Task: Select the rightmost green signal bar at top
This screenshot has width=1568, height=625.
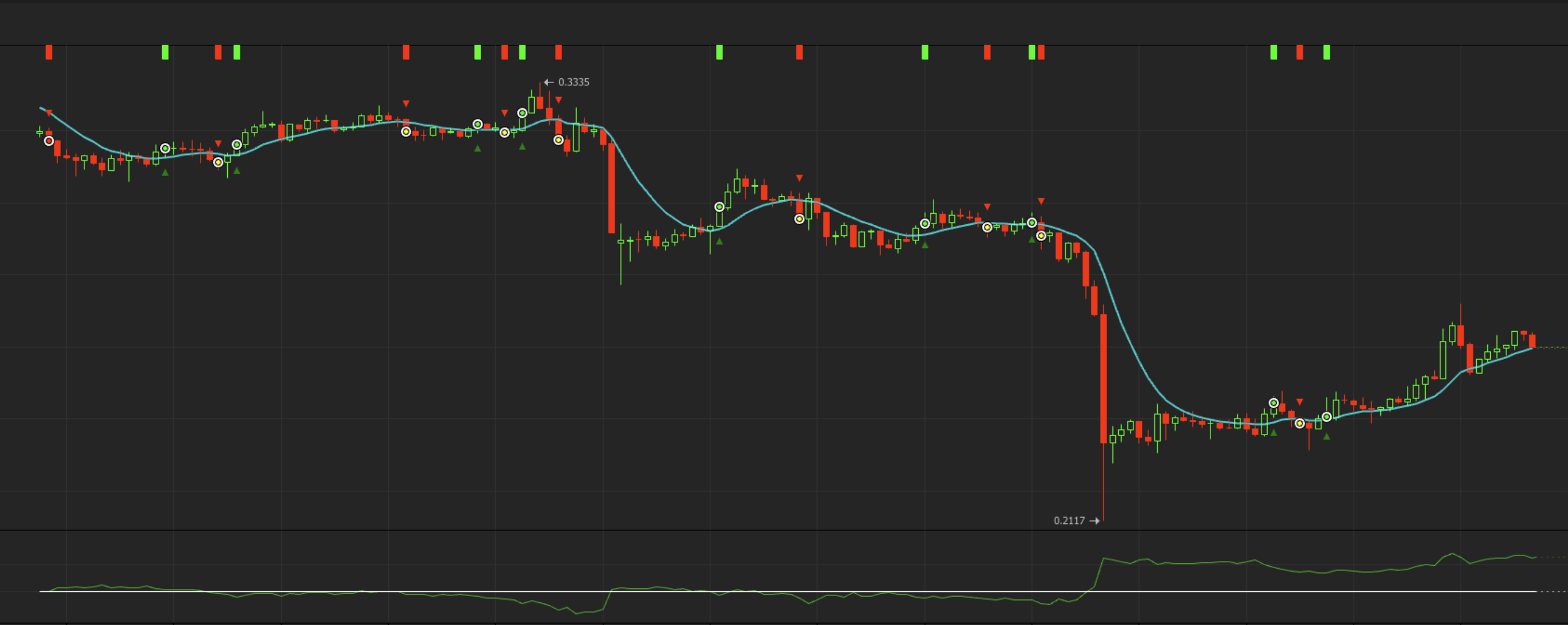Action: tap(1326, 52)
